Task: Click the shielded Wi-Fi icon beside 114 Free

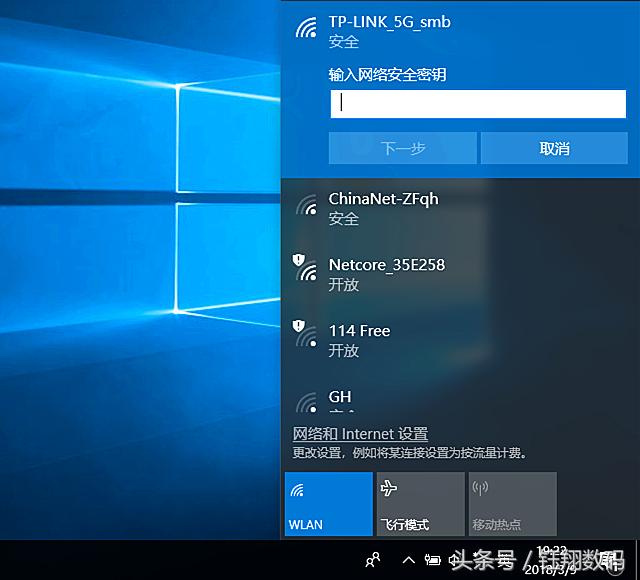Action: point(305,333)
